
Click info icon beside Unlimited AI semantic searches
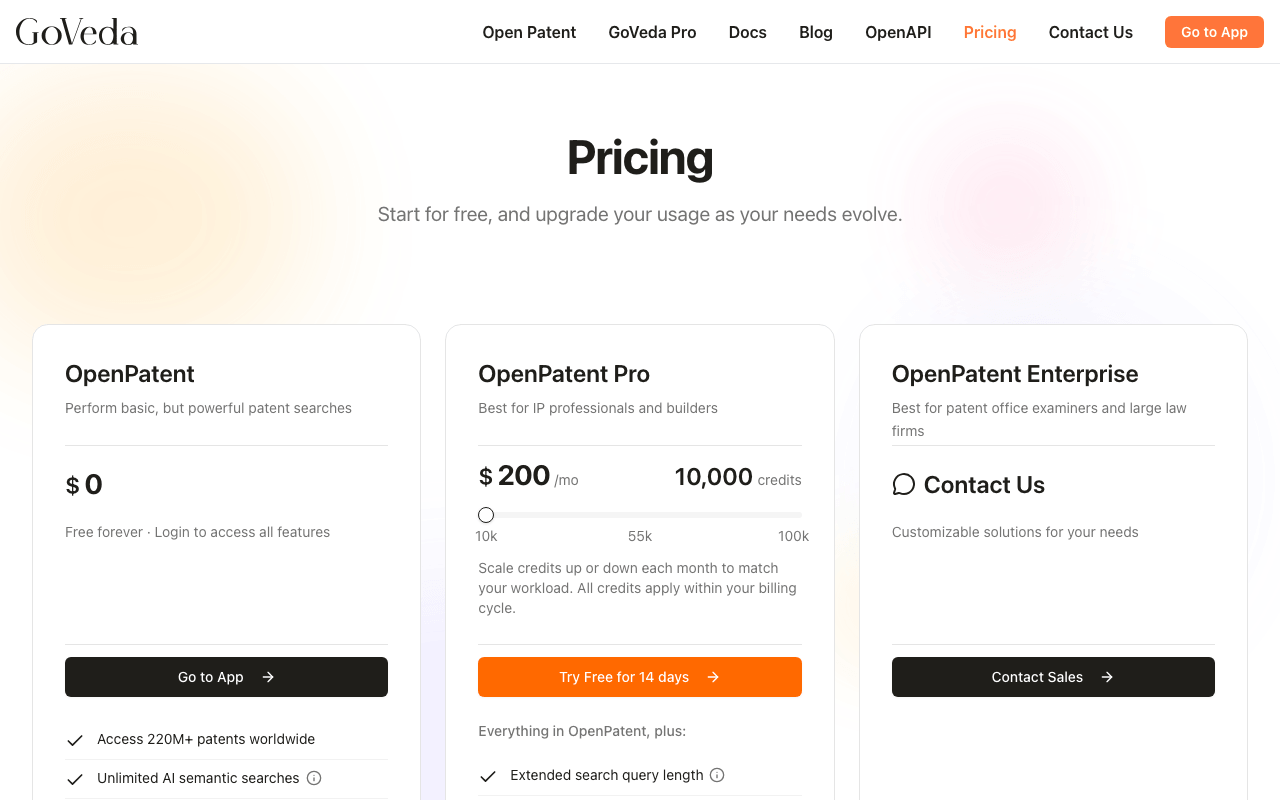(314, 778)
